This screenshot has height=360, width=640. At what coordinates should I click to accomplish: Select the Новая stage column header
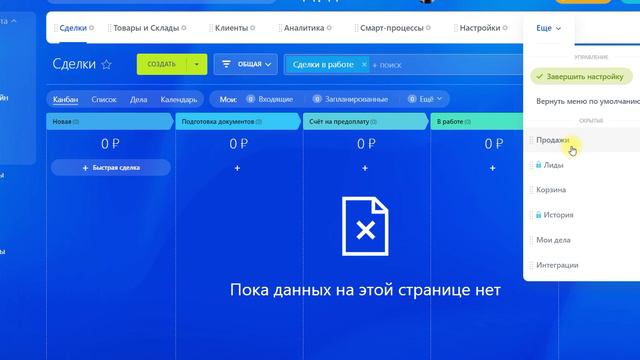tap(109, 122)
